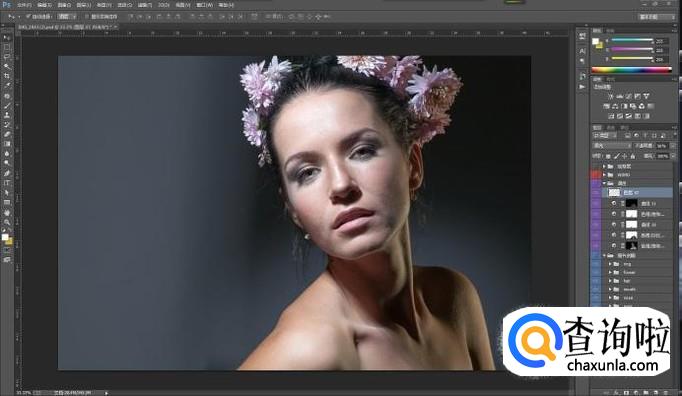Select the Gradient tool
This screenshot has width=682, height=396.
pyautogui.click(x=7, y=144)
